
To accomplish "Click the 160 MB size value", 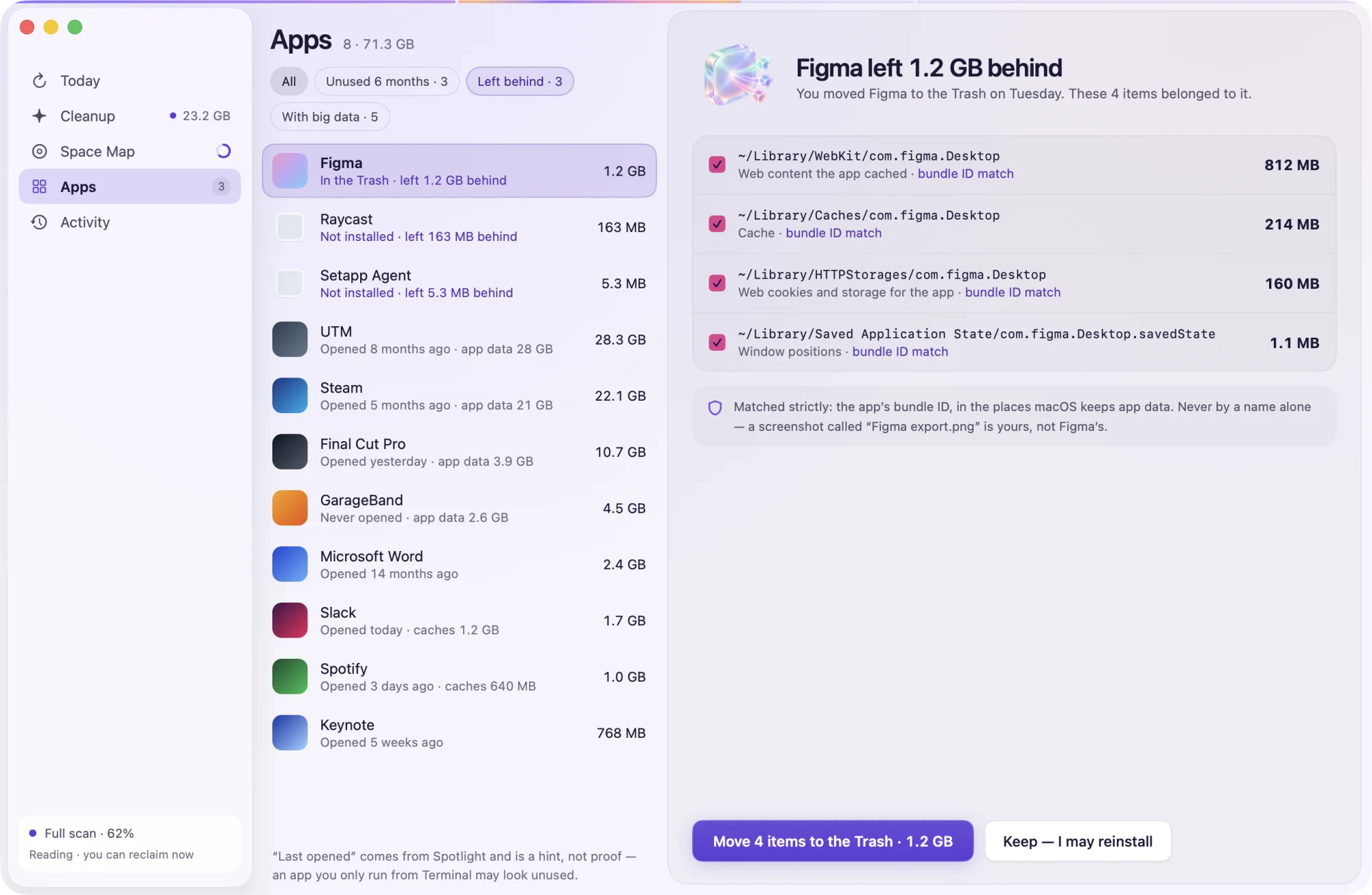I will click(1292, 283).
